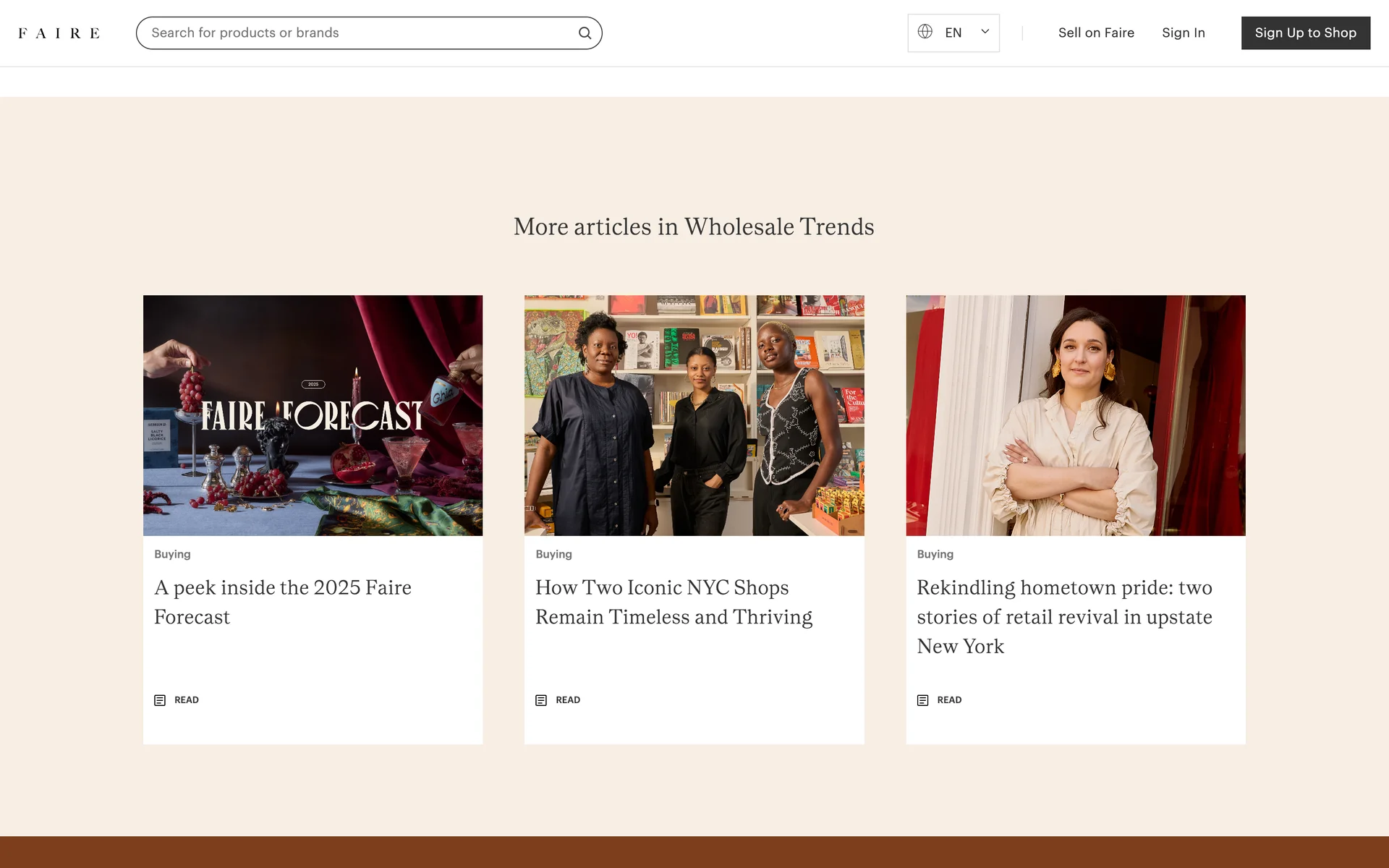Click the read icon under NYC Shops article
This screenshot has height=868, width=1389.
tap(541, 700)
